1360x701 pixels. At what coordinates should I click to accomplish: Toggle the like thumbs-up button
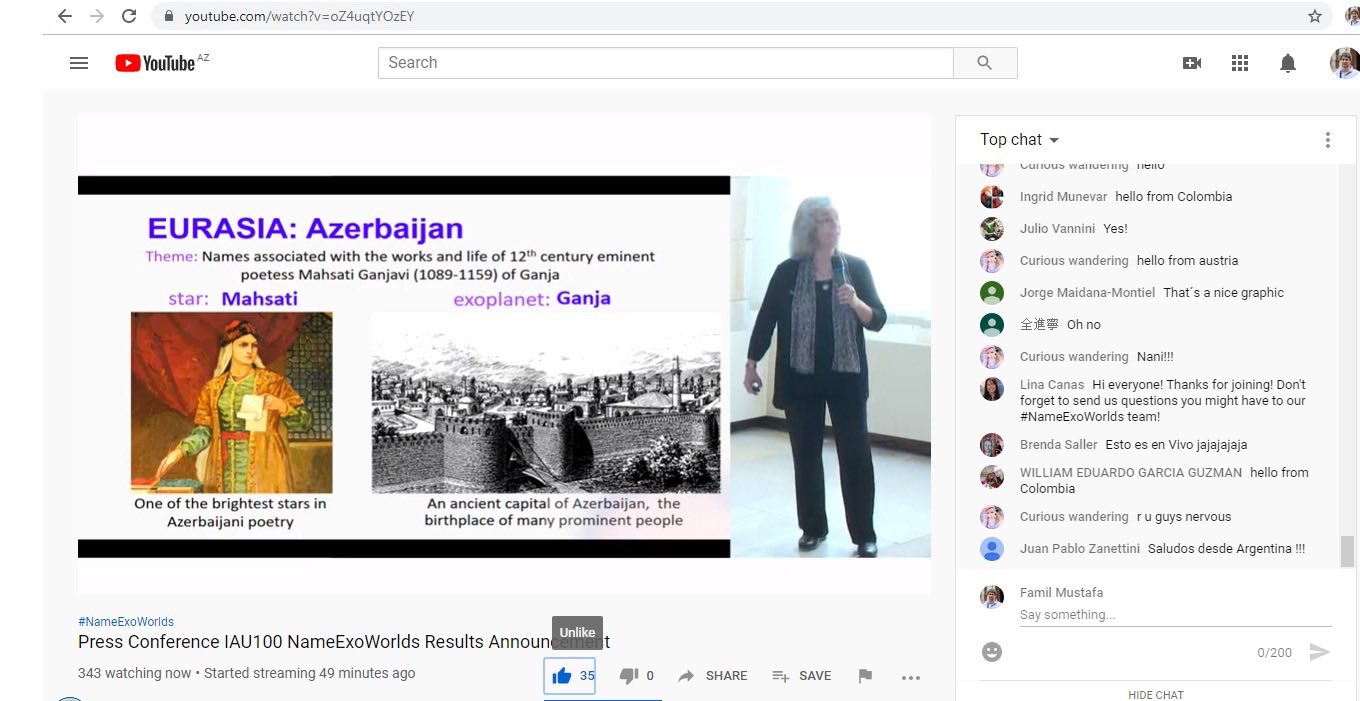click(562, 676)
